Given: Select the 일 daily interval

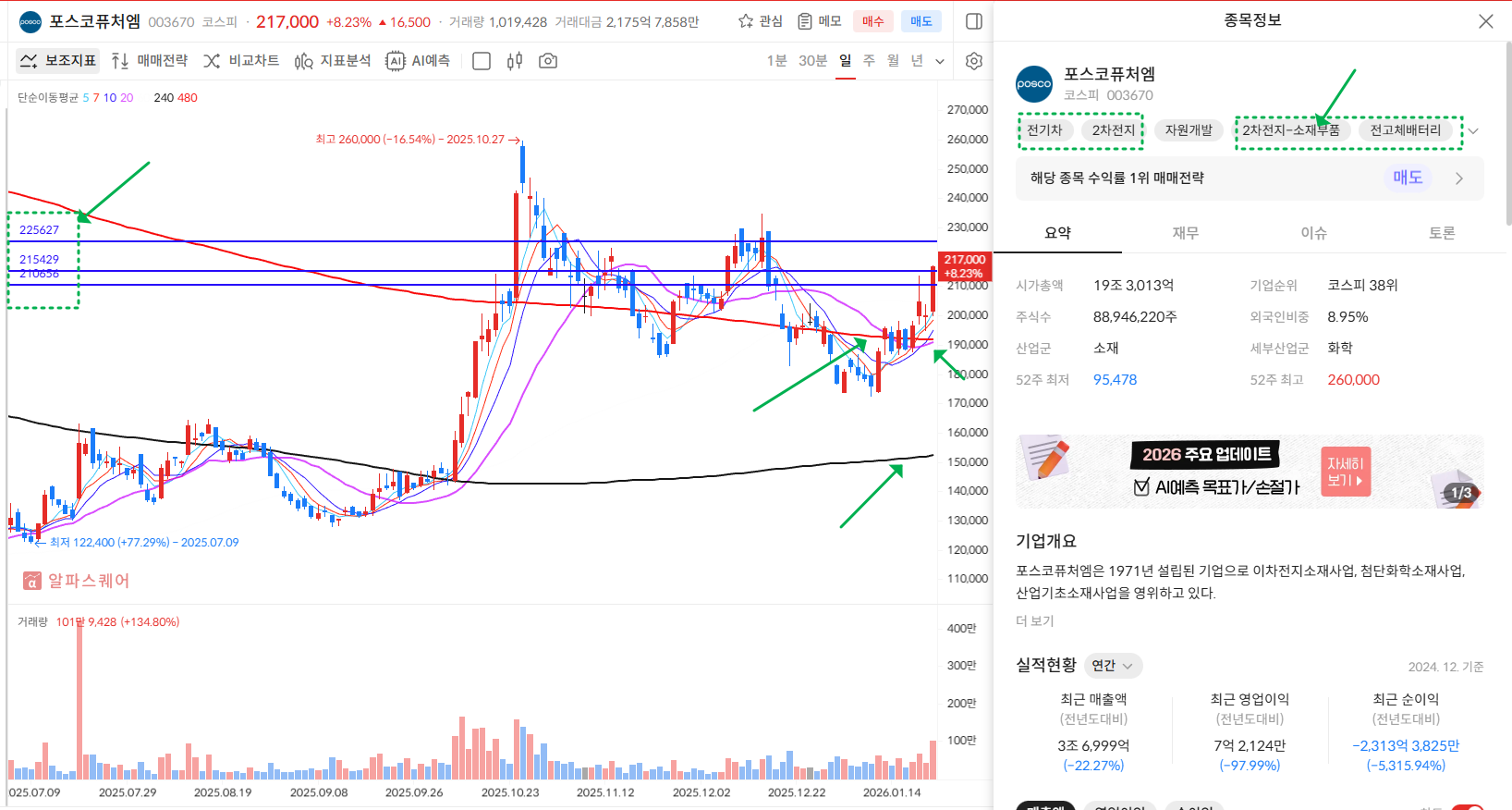Looking at the screenshot, I should 846,61.
